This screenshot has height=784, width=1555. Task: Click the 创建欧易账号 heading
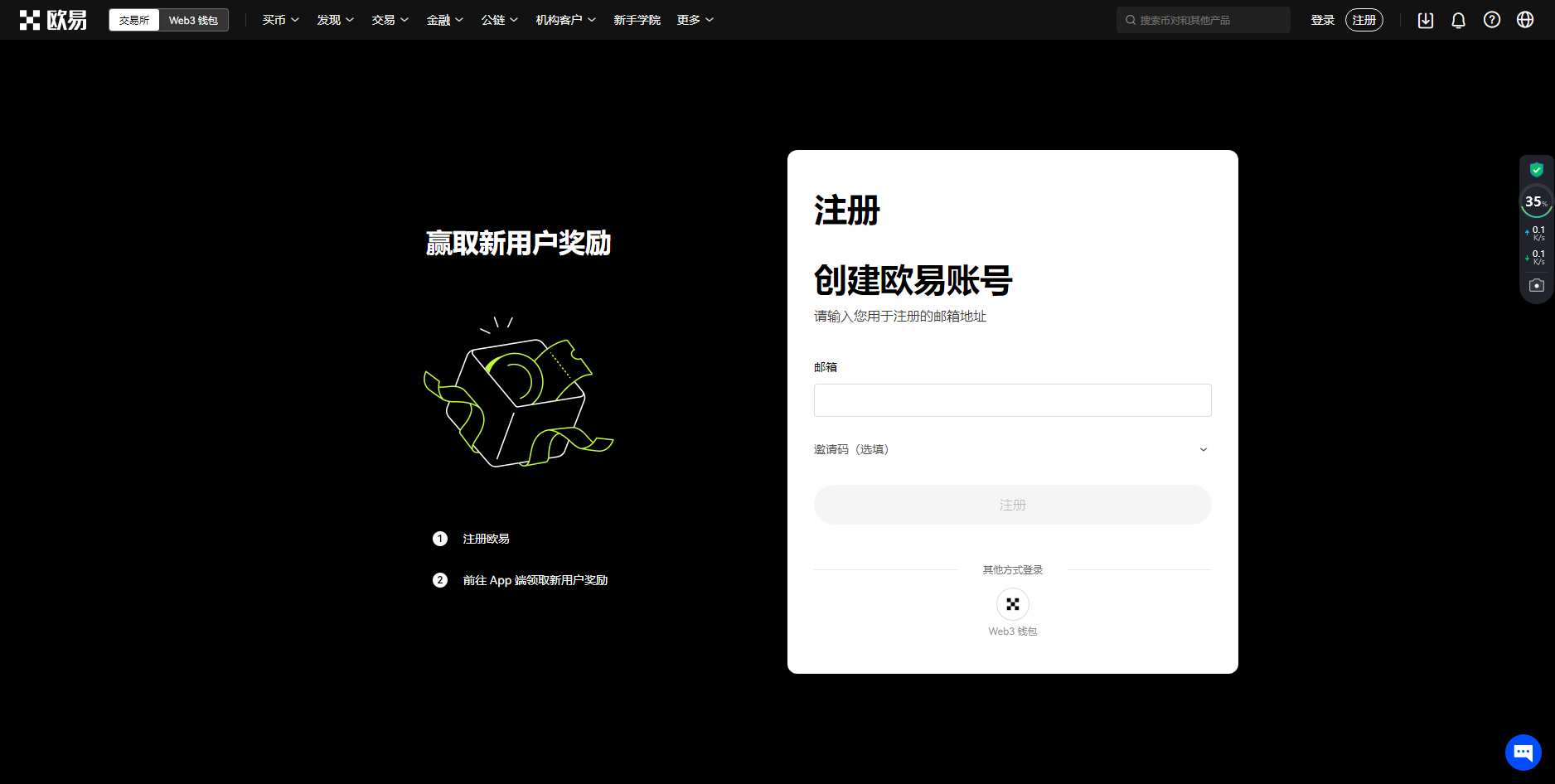pyautogui.click(x=913, y=280)
